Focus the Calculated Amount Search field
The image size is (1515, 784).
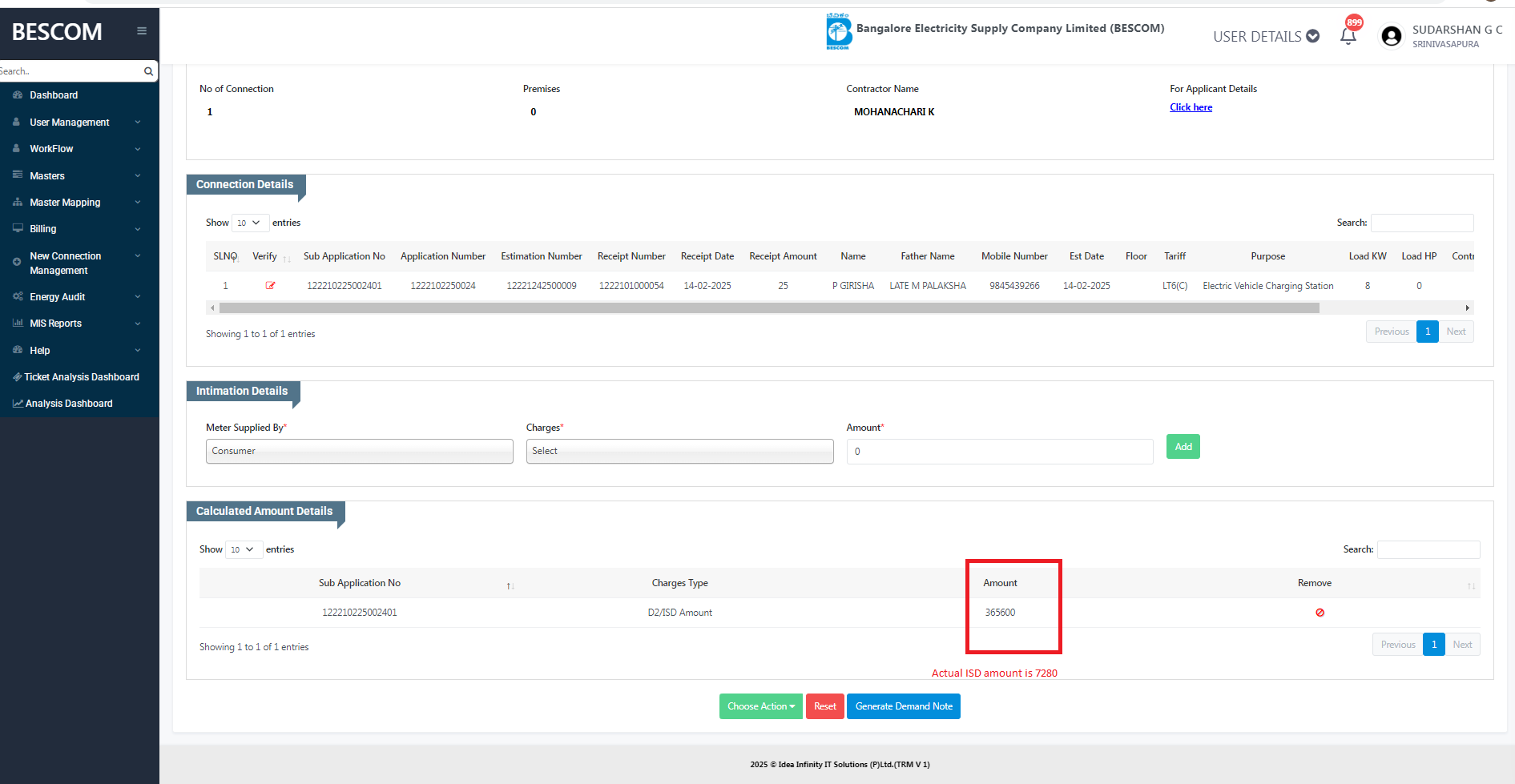pos(1428,549)
